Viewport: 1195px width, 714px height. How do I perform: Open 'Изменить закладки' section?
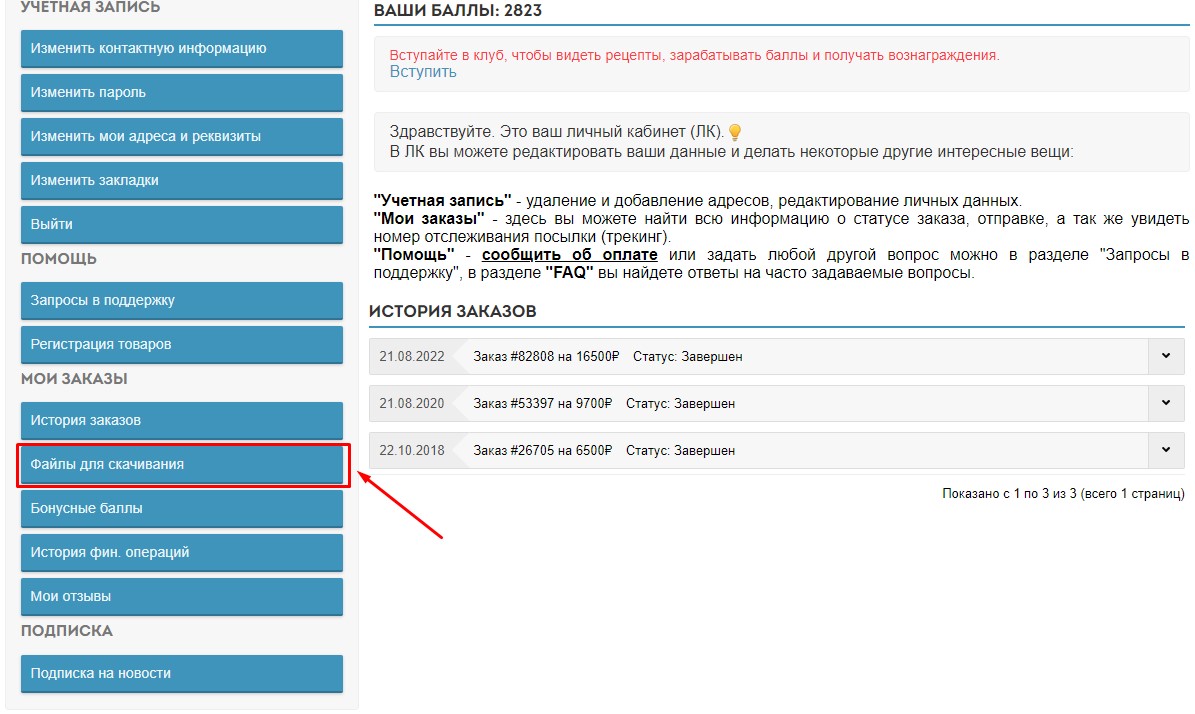182,180
